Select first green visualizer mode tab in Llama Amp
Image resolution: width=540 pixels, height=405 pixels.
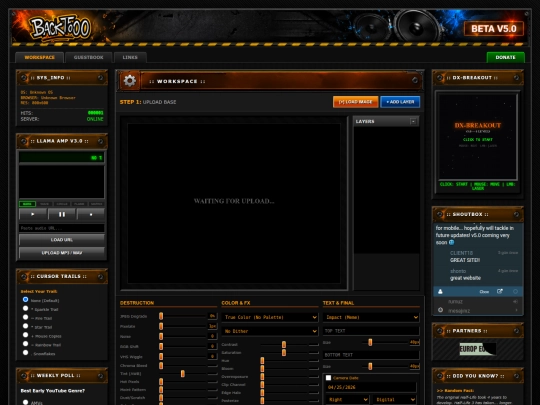coord(27,204)
